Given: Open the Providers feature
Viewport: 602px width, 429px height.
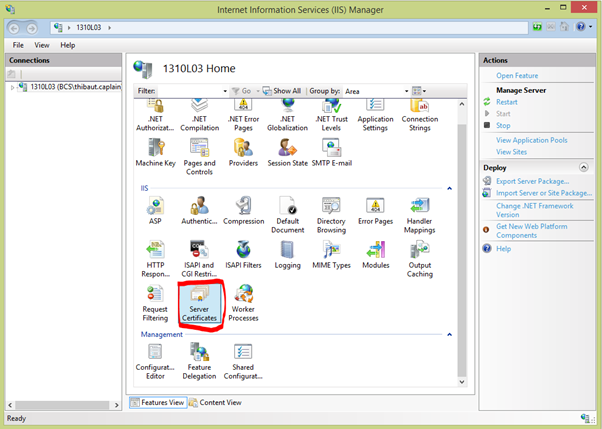Looking at the screenshot, I should pos(243,153).
